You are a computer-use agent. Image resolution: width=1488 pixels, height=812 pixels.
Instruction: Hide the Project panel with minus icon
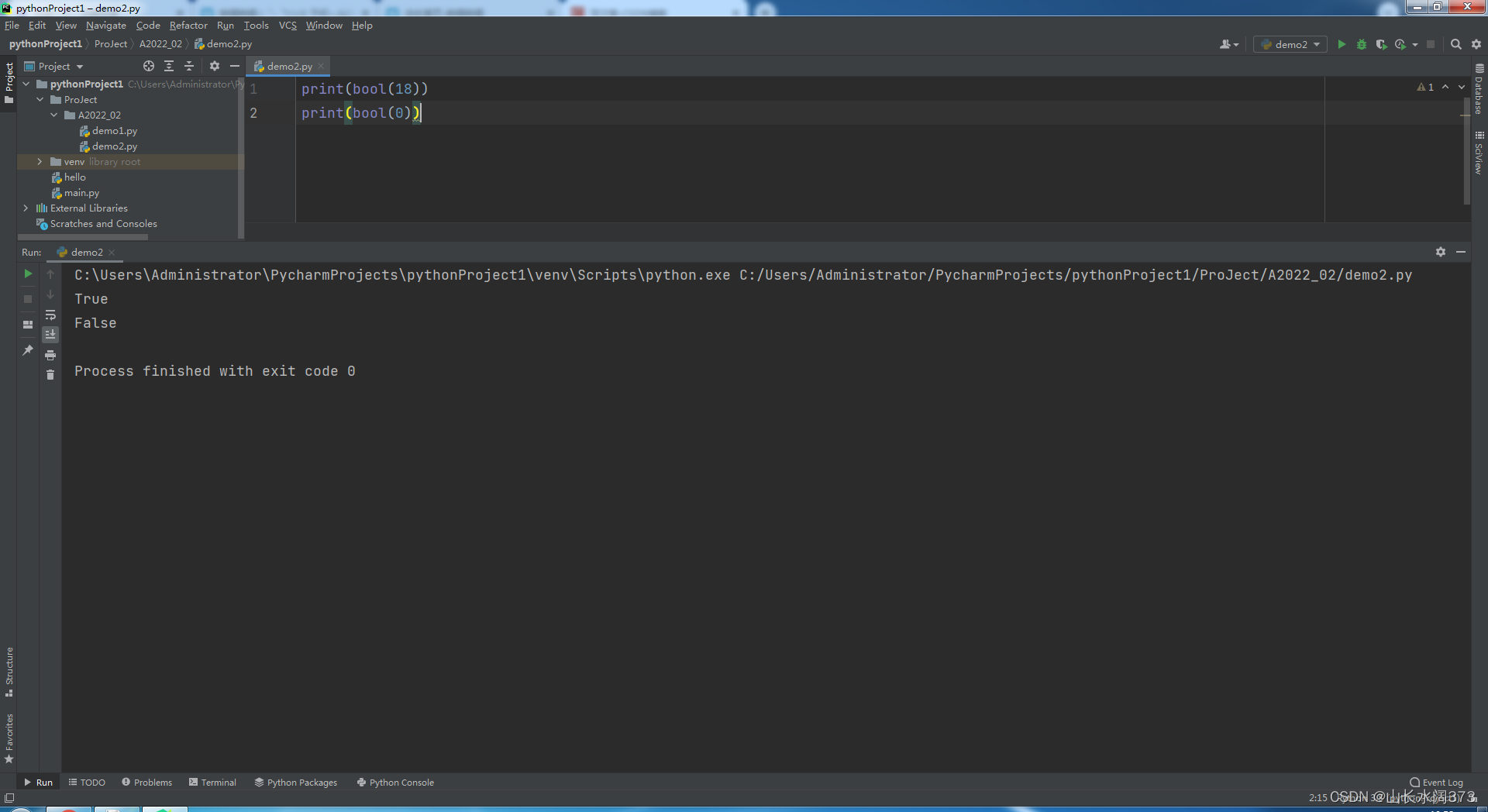tap(235, 66)
